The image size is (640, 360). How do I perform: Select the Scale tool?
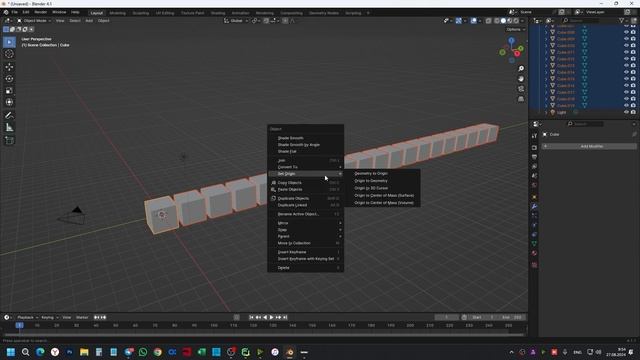9,91
